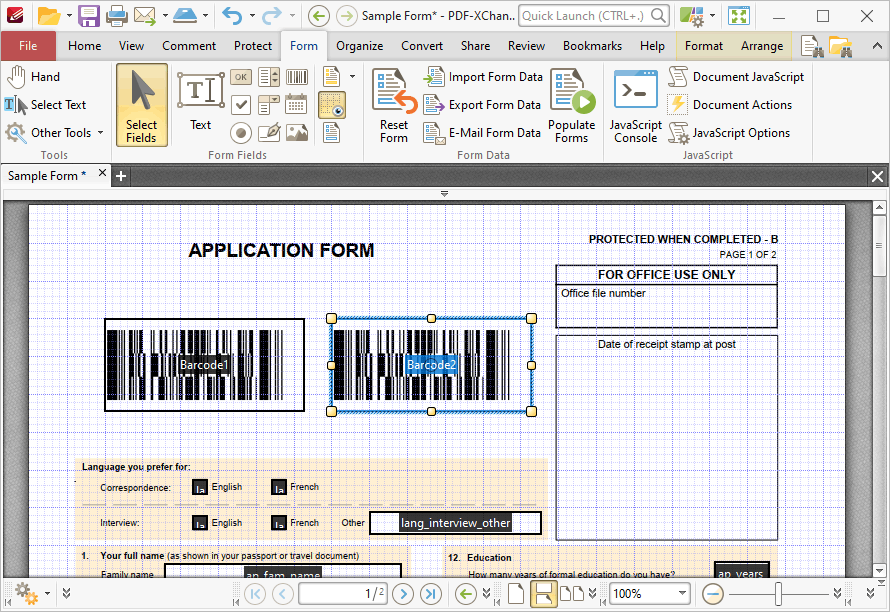This screenshot has height=612, width=890.
Task: Go to previous view green arrow
Action: coord(465,594)
